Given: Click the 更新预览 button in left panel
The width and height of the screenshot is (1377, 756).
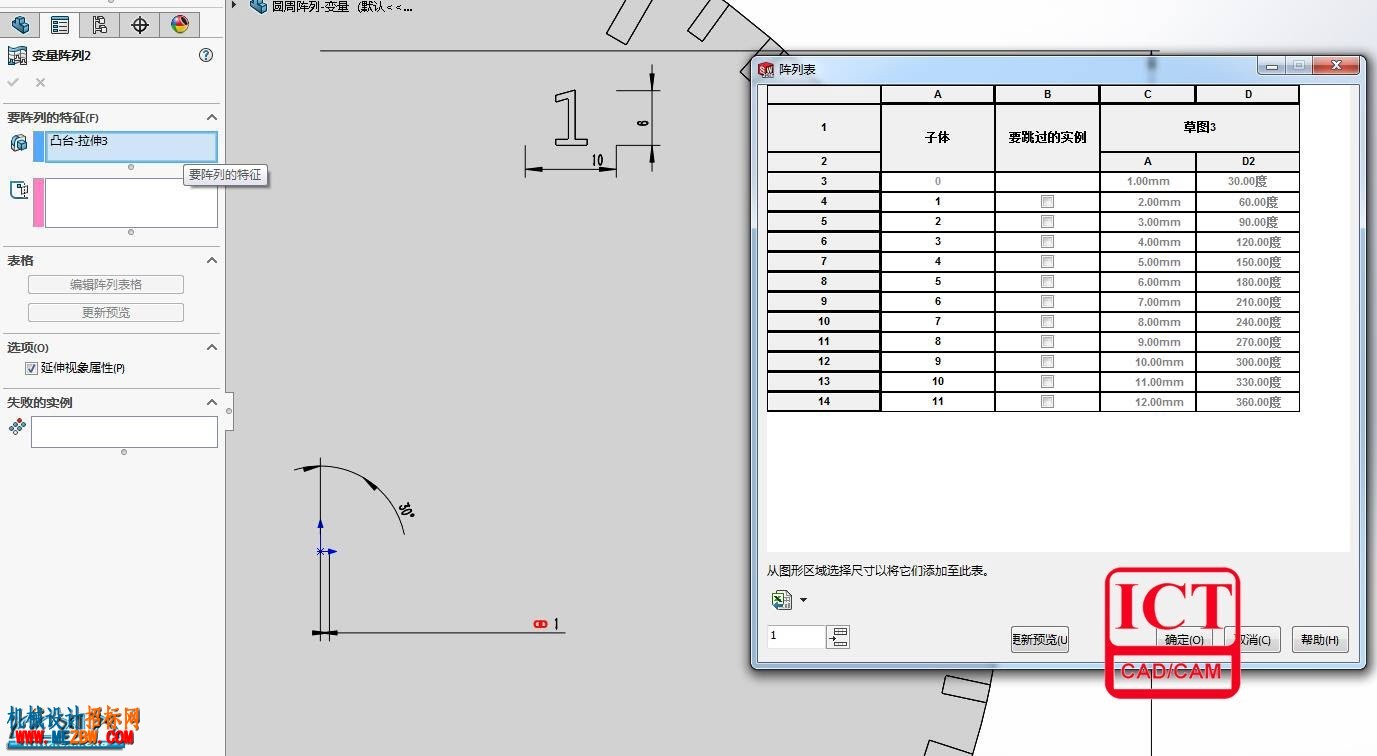Looking at the screenshot, I should tap(106, 313).
